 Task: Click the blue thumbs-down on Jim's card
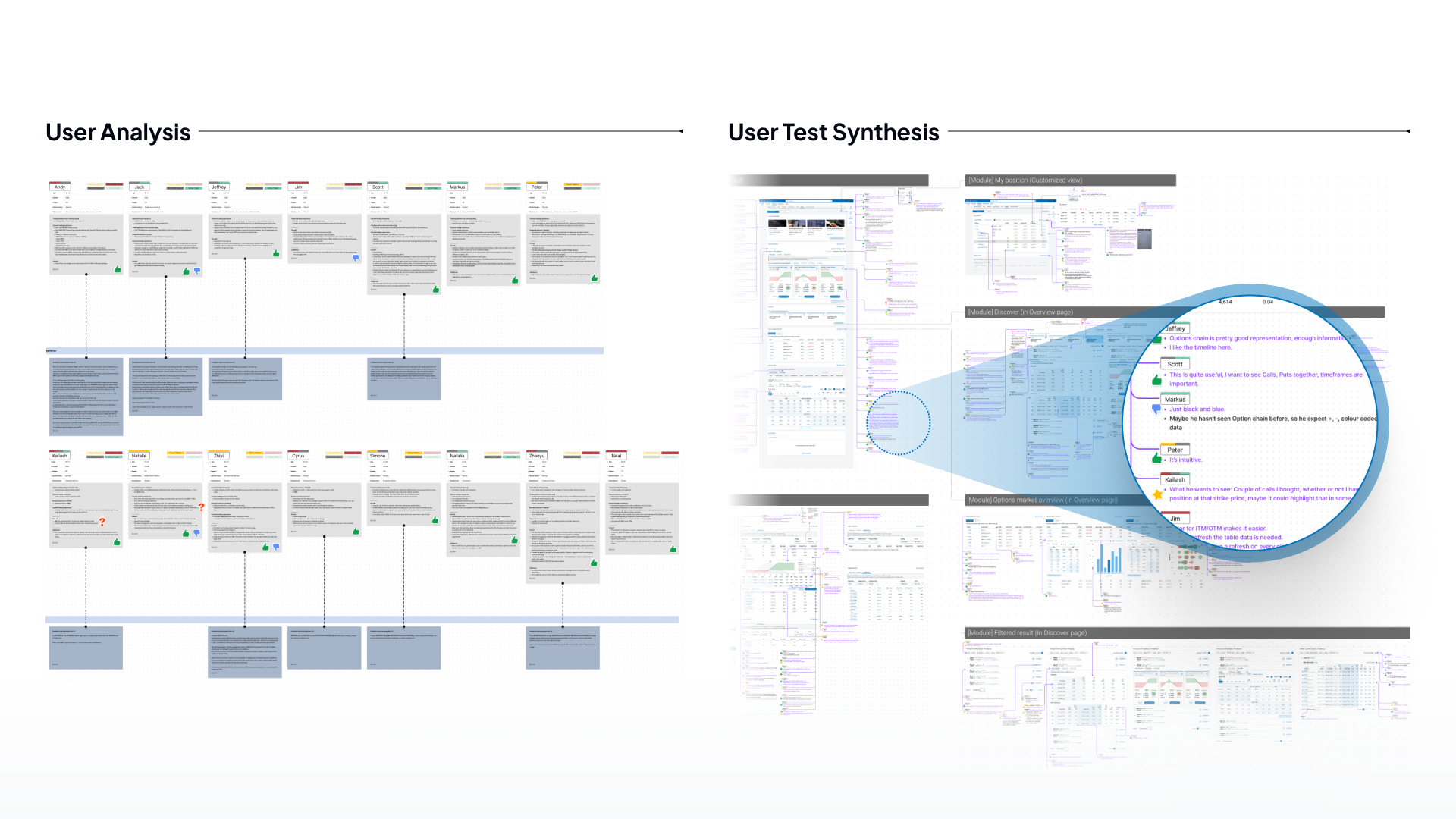click(x=356, y=258)
